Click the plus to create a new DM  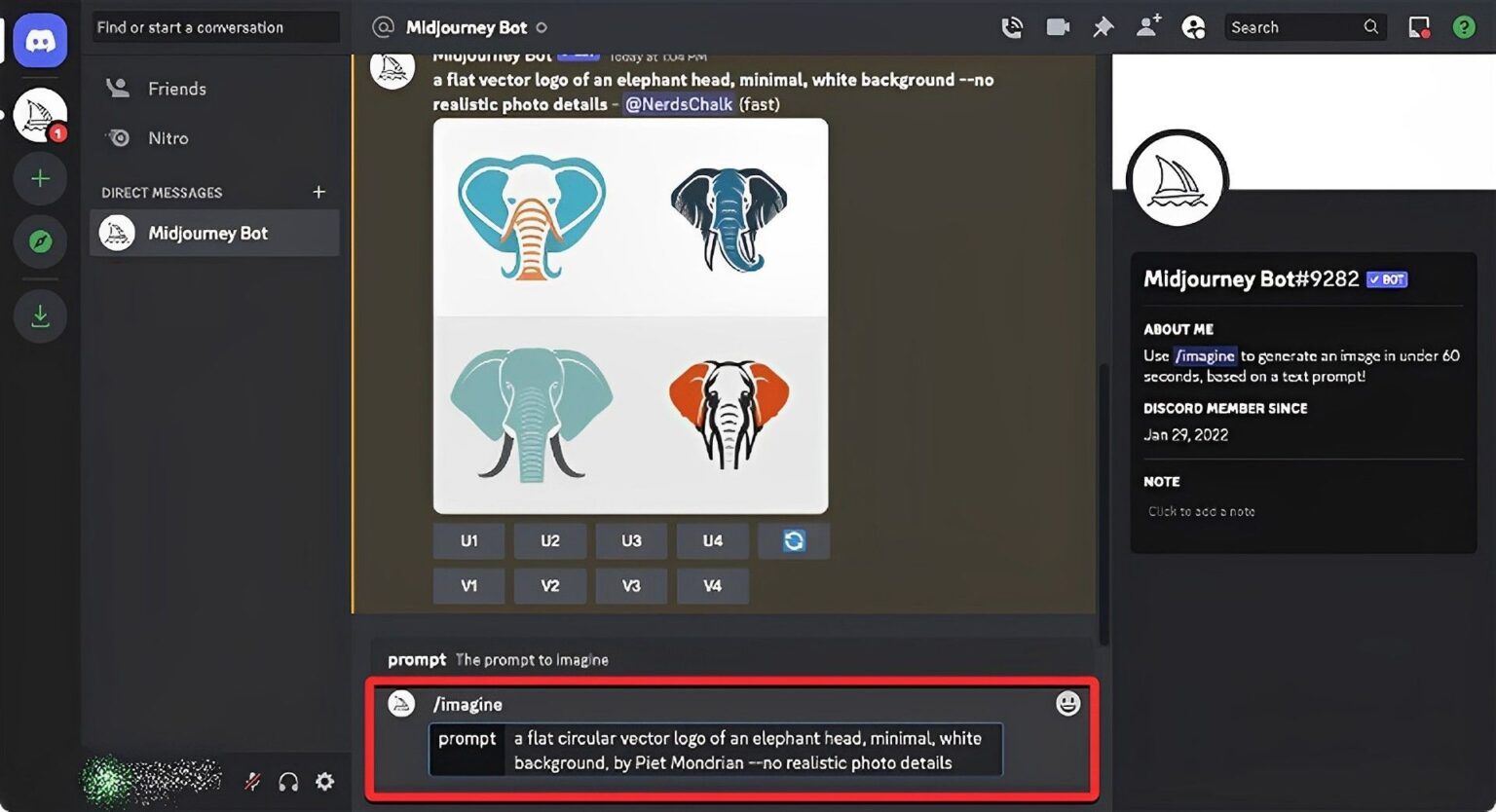(x=318, y=192)
